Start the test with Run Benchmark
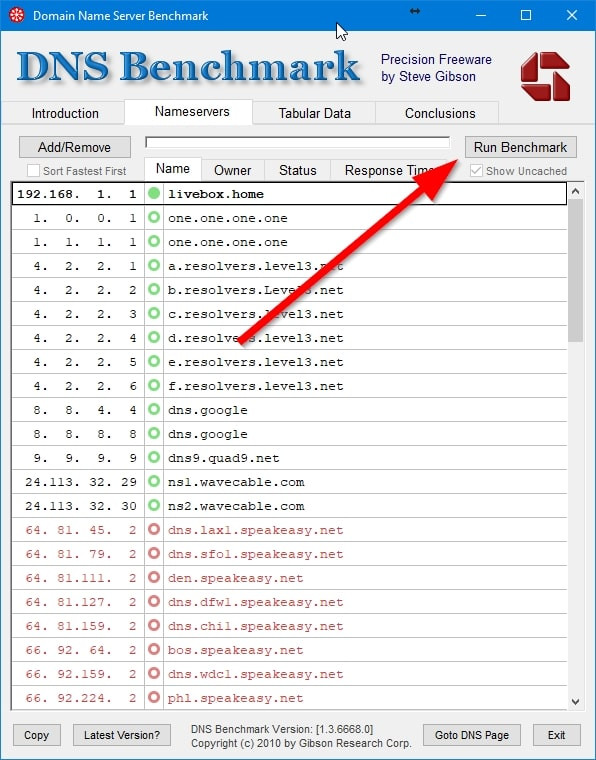The image size is (596, 760). tap(520, 147)
